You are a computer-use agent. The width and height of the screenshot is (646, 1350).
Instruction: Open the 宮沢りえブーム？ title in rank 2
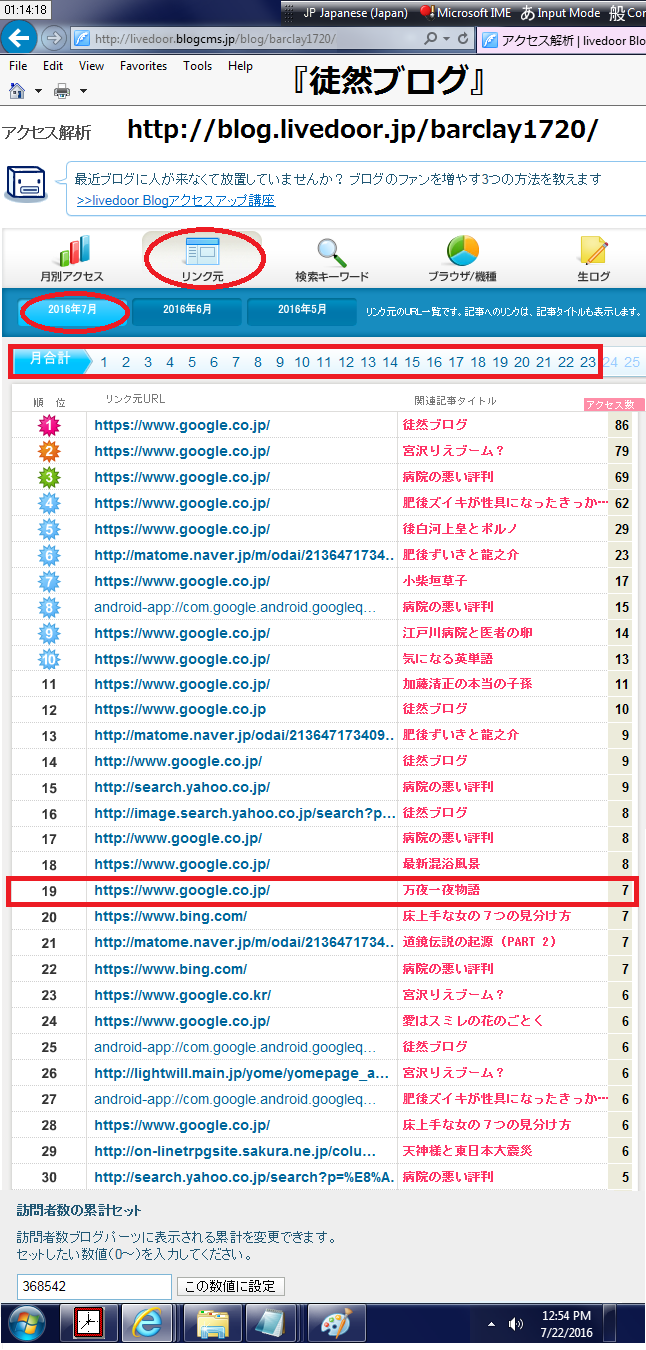pos(454,451)
